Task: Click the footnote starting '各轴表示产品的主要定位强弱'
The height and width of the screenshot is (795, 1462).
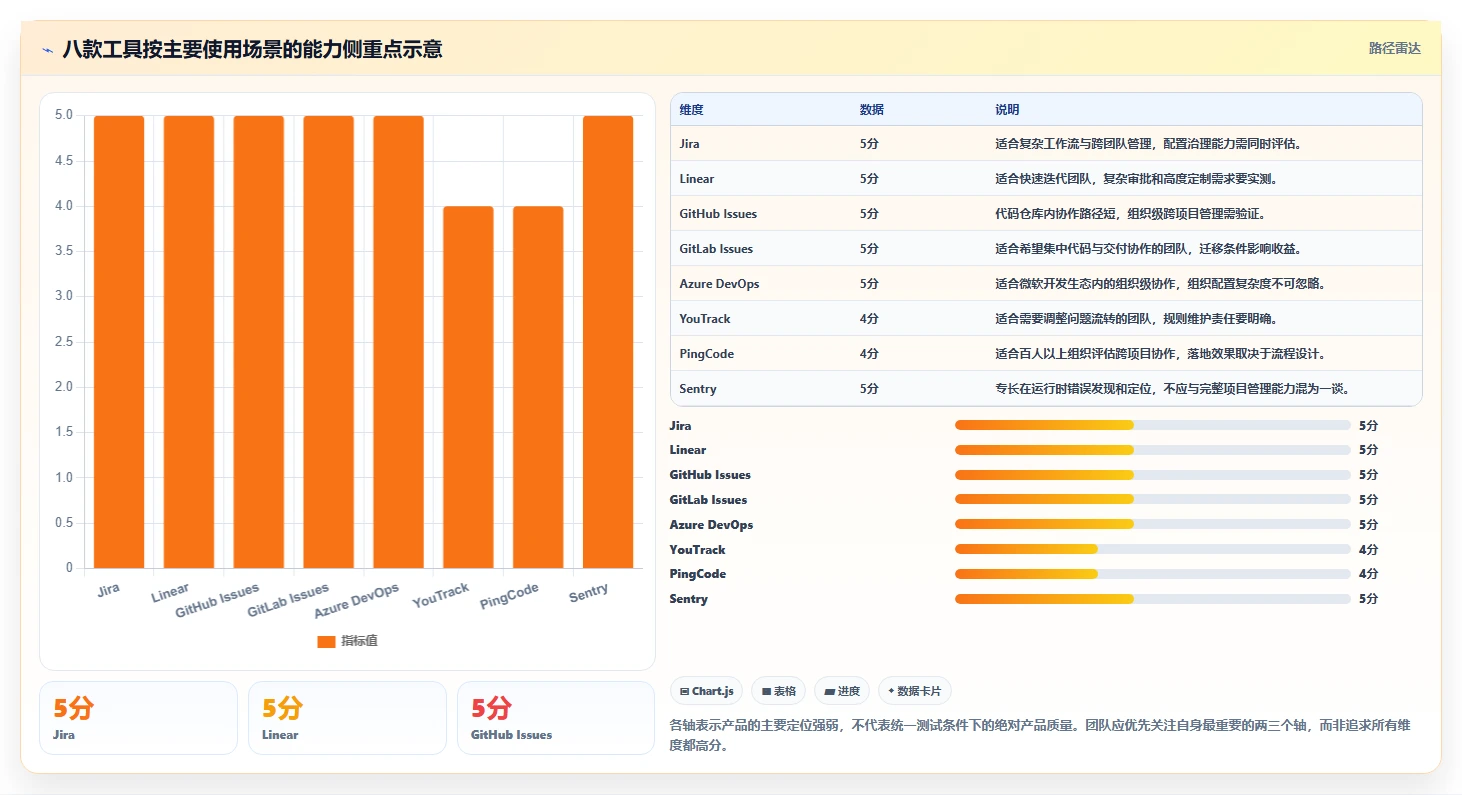Action: (1040, 735)
